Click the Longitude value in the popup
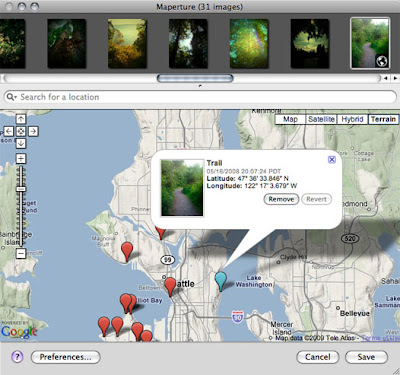 pyautogui.click(x=271, y=186)
